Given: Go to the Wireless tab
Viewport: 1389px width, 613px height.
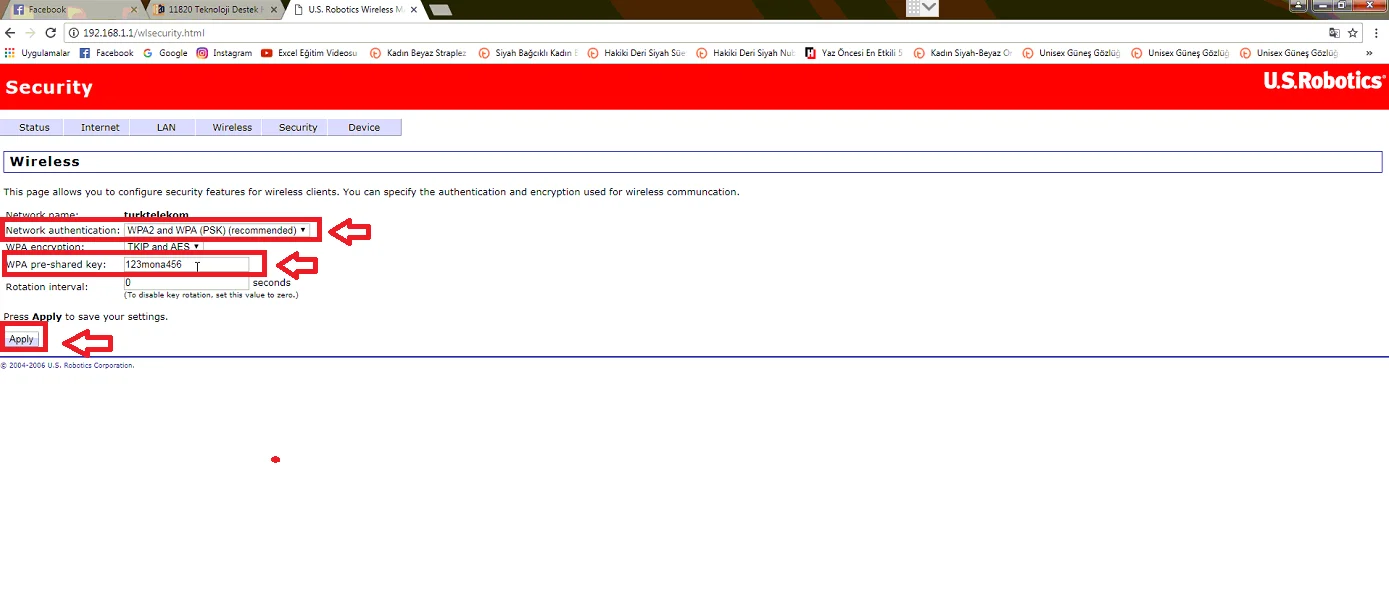Looking at the screenshot, I should [232, 127].
